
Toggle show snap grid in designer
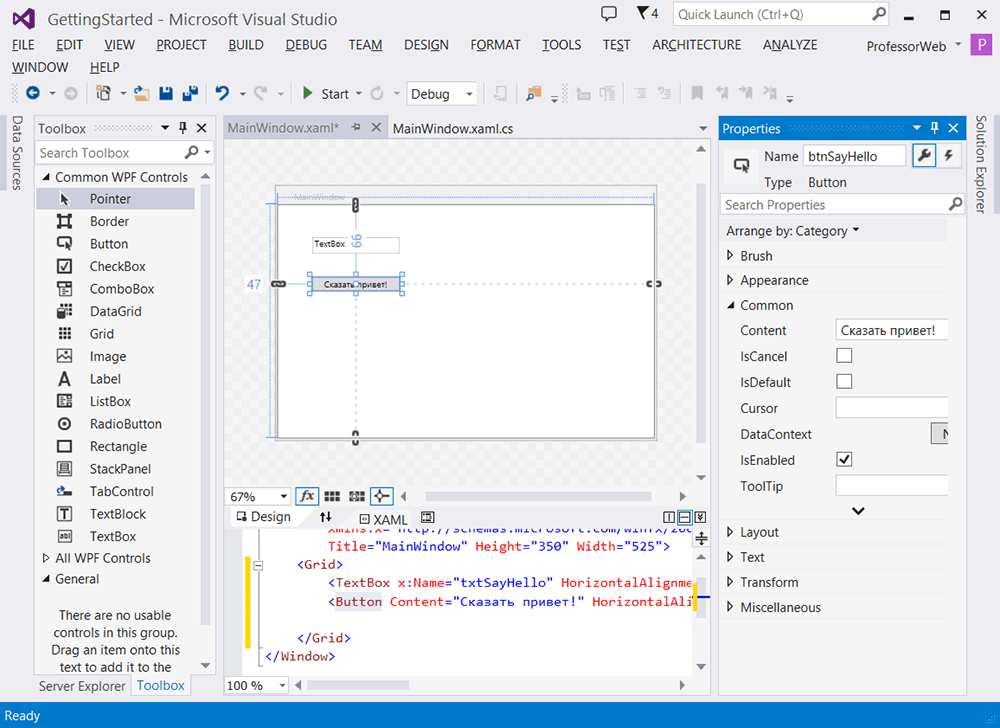(x=332, y=496)
